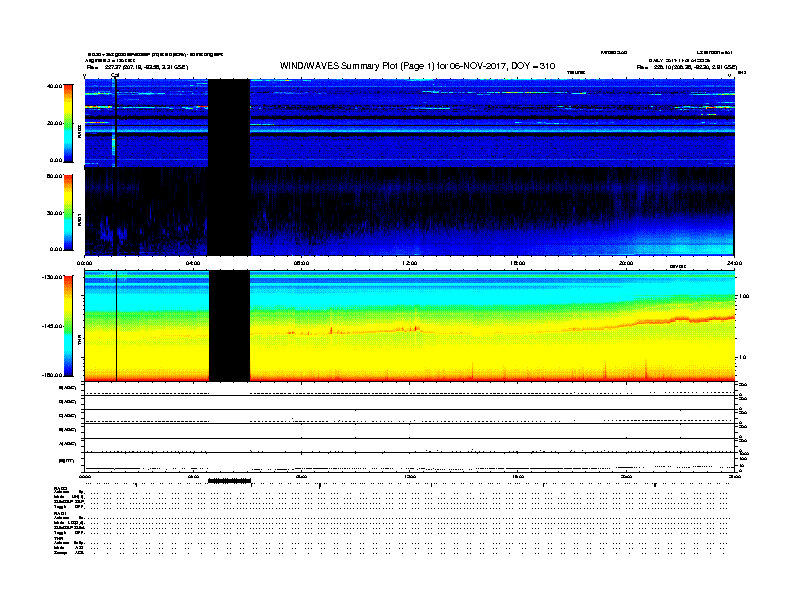The width and height of the screenshot is (792, 612).
Task: Click the 16:00 tick label below RAD1 spectrogram
Action: pyautogui.click(x=518, y=263)
